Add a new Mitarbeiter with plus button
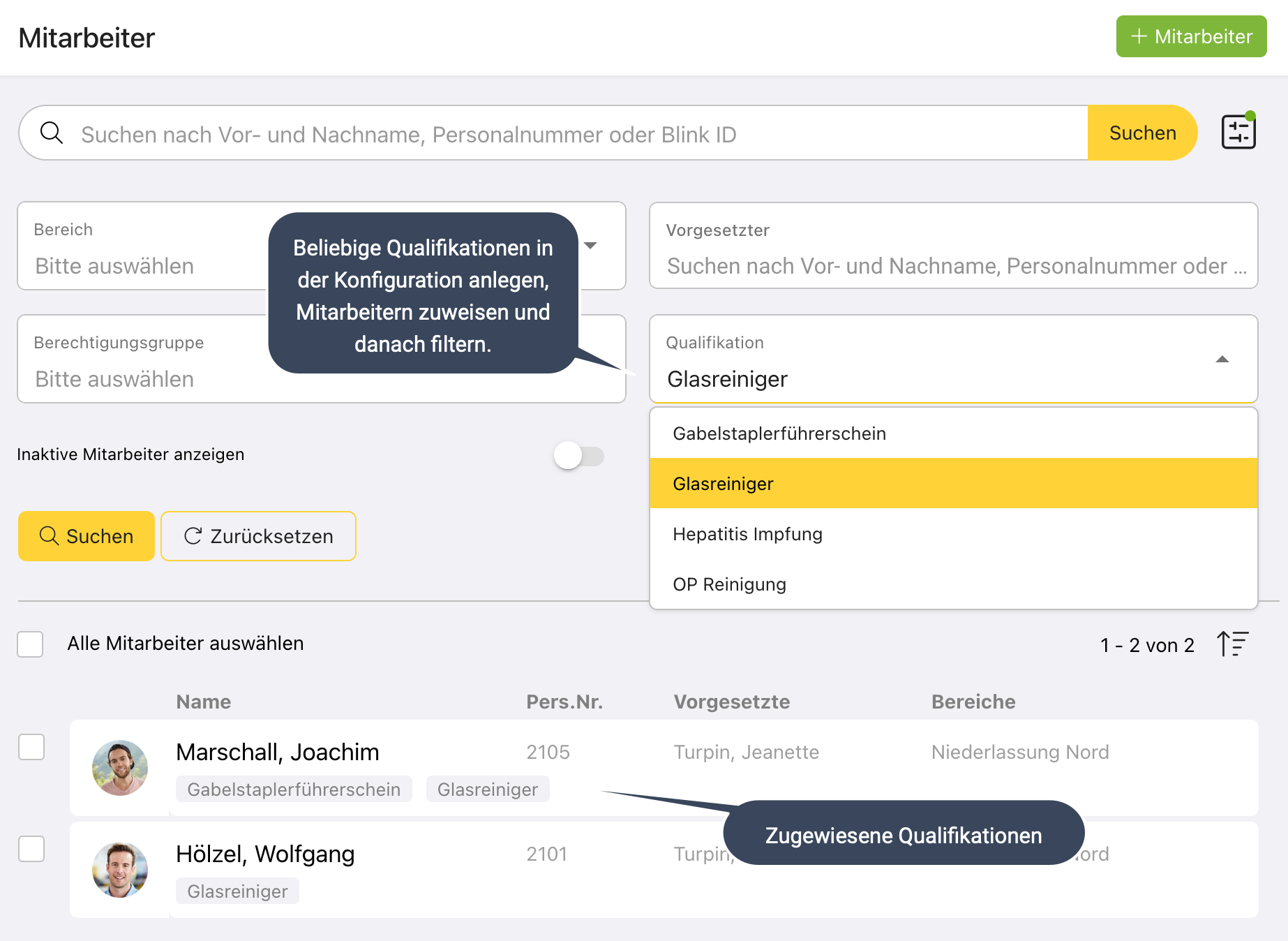Screen dimensions: 1288x941 click(1191, 36)
